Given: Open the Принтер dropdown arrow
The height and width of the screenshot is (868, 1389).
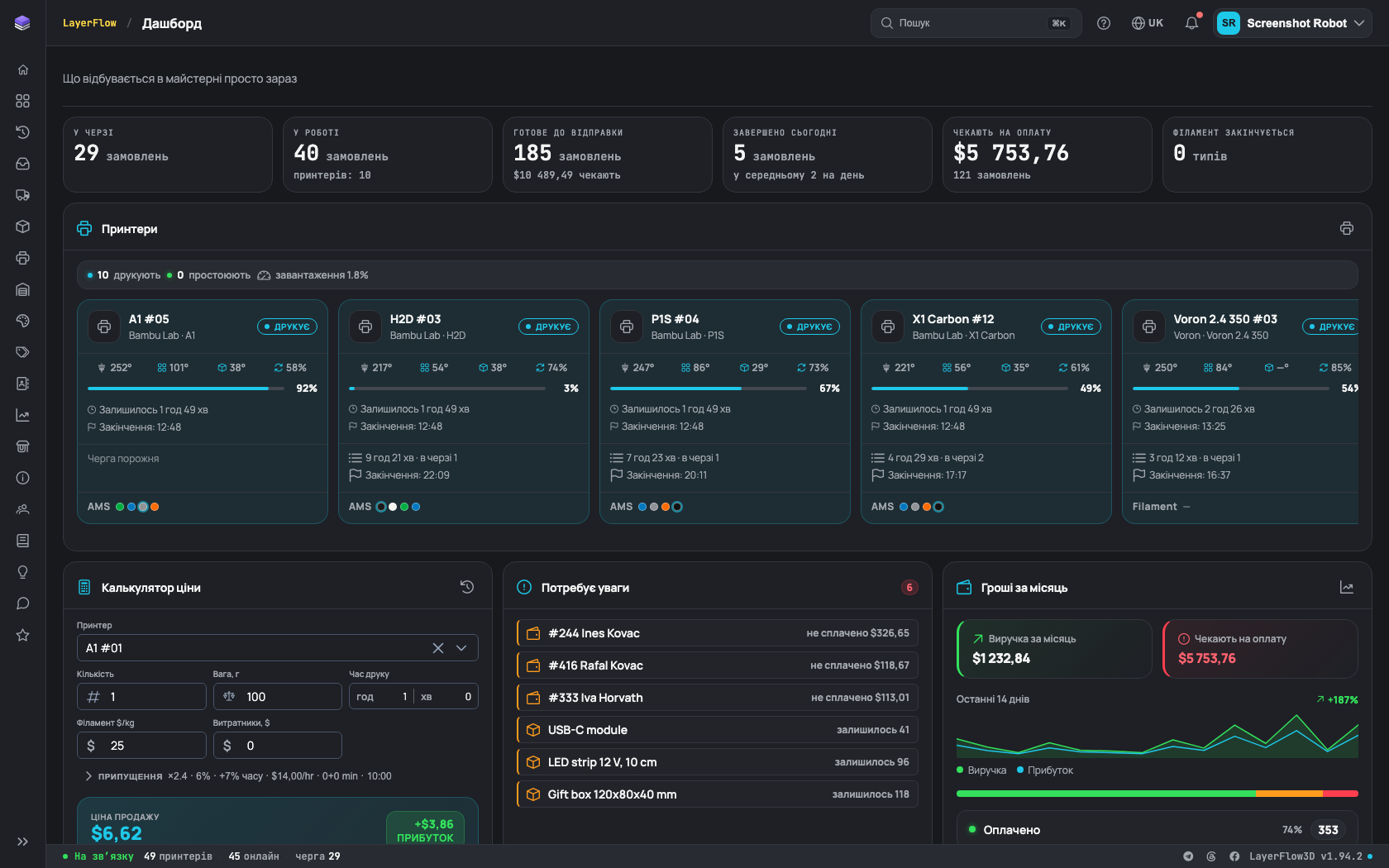Looking at the screenshot, I should (461, 648).
